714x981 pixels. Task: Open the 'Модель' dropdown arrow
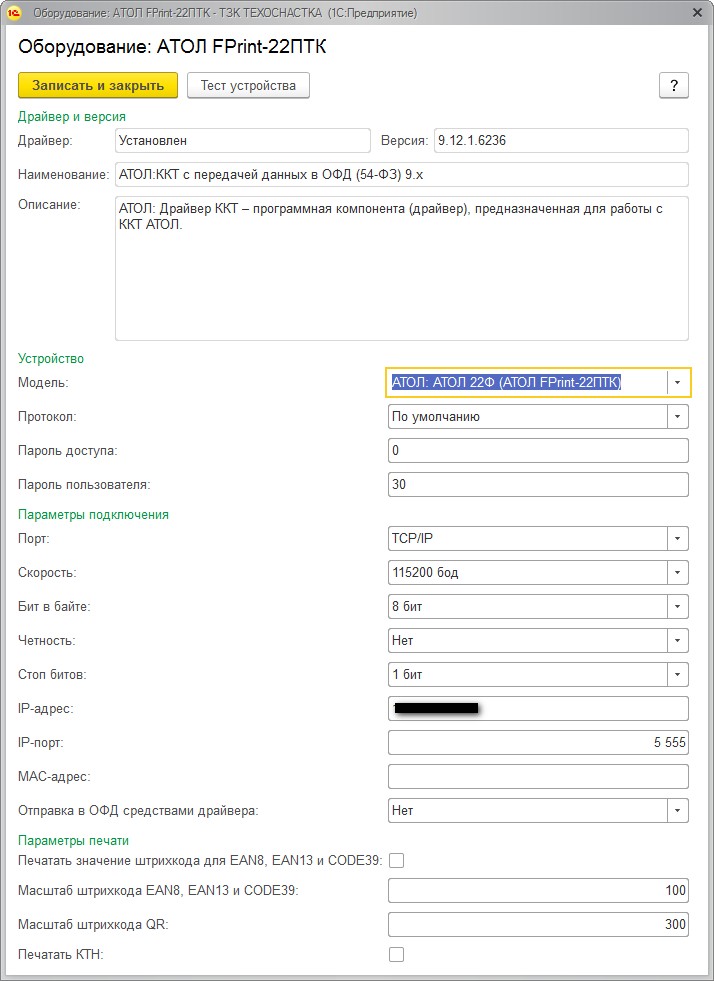click(x=678, y=382)
